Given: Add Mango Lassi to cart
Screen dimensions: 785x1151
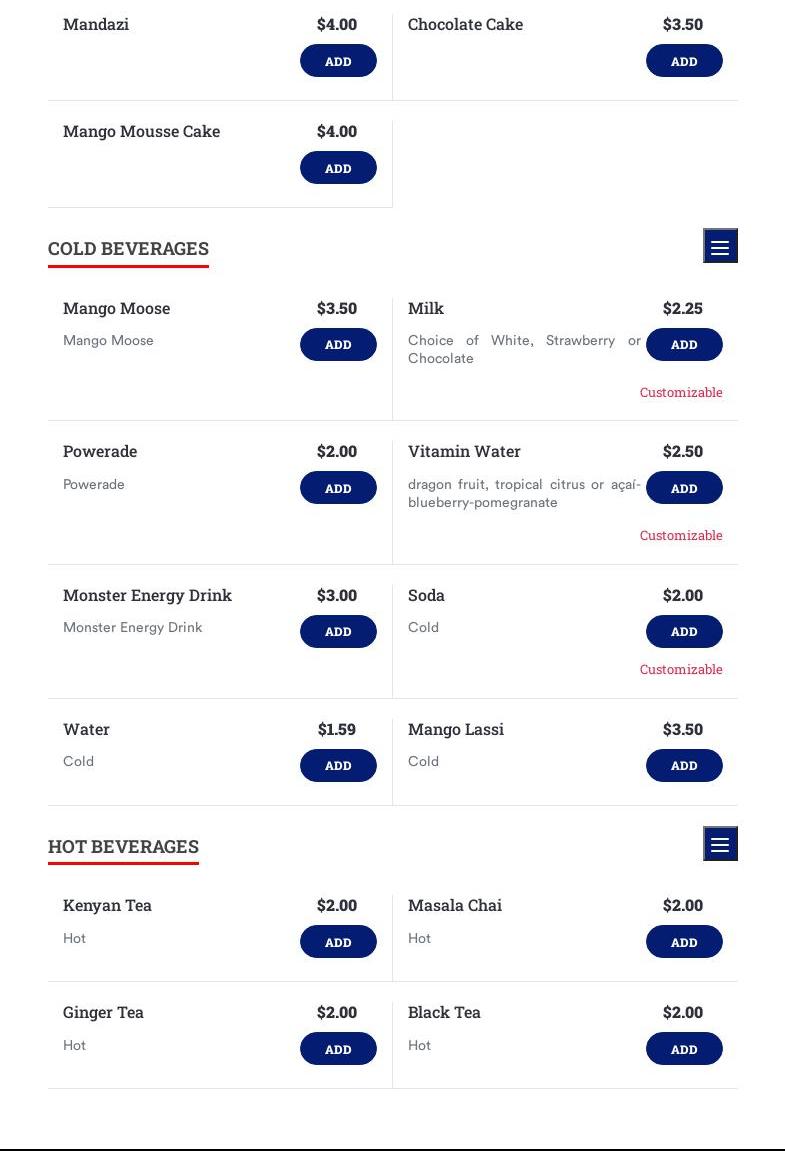Looking at the screenshot, I should (x=684, y=765).
